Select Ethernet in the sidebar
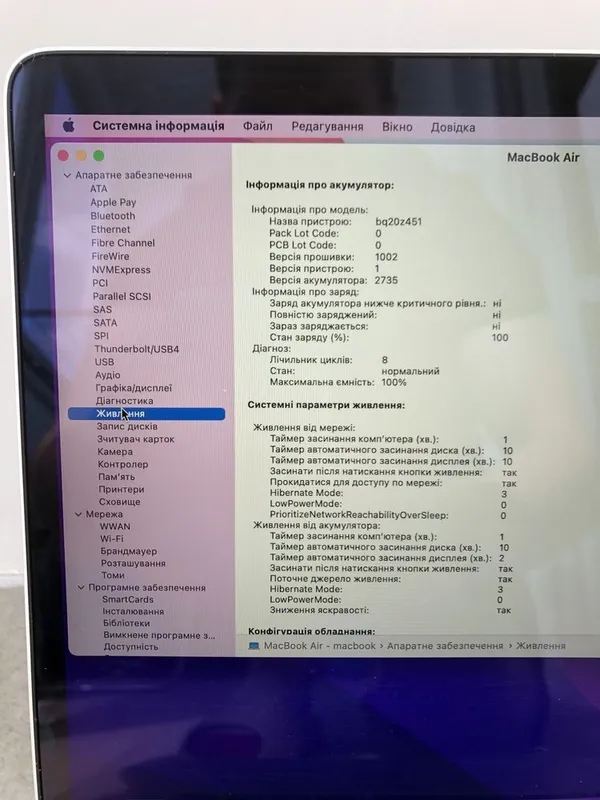The image size is (600, 800). tap(111, 230)
